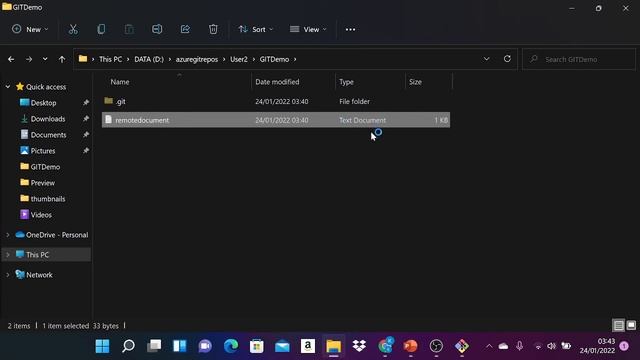Select the .git folder row
This screenshot has height=360, width=640.
pos(276,101)
